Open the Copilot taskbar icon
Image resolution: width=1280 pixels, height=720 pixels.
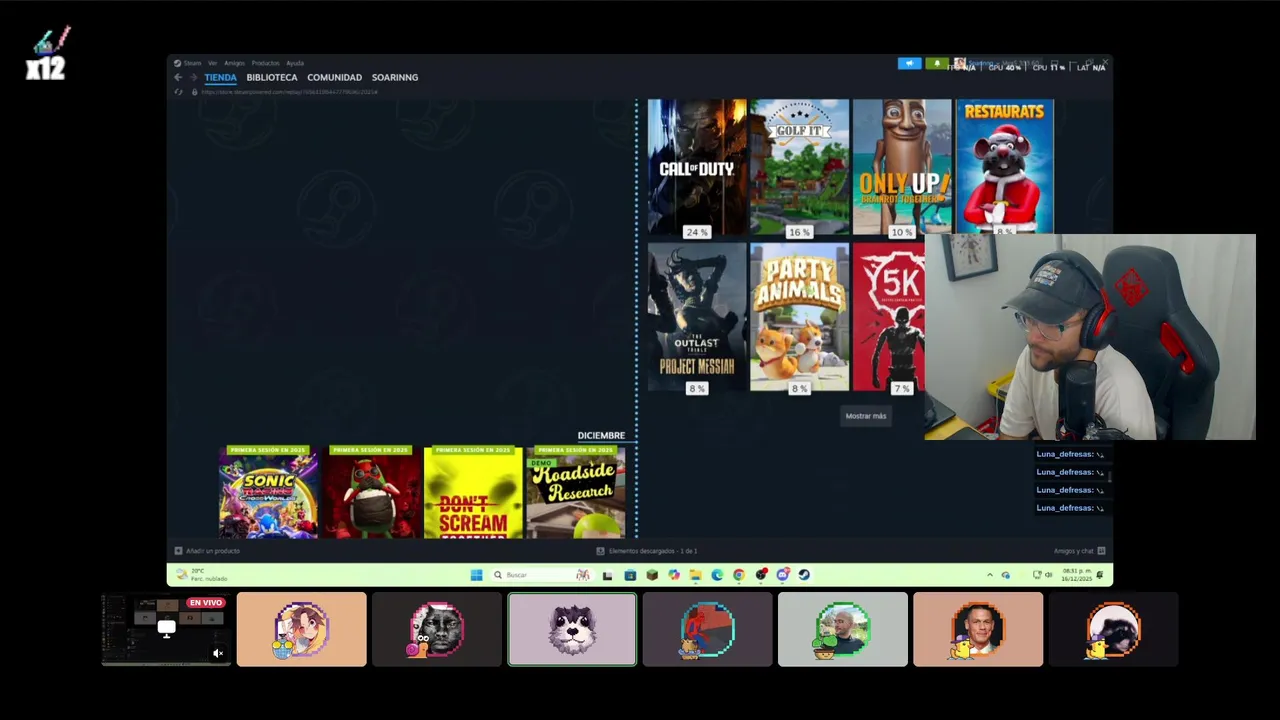point(674,575)
